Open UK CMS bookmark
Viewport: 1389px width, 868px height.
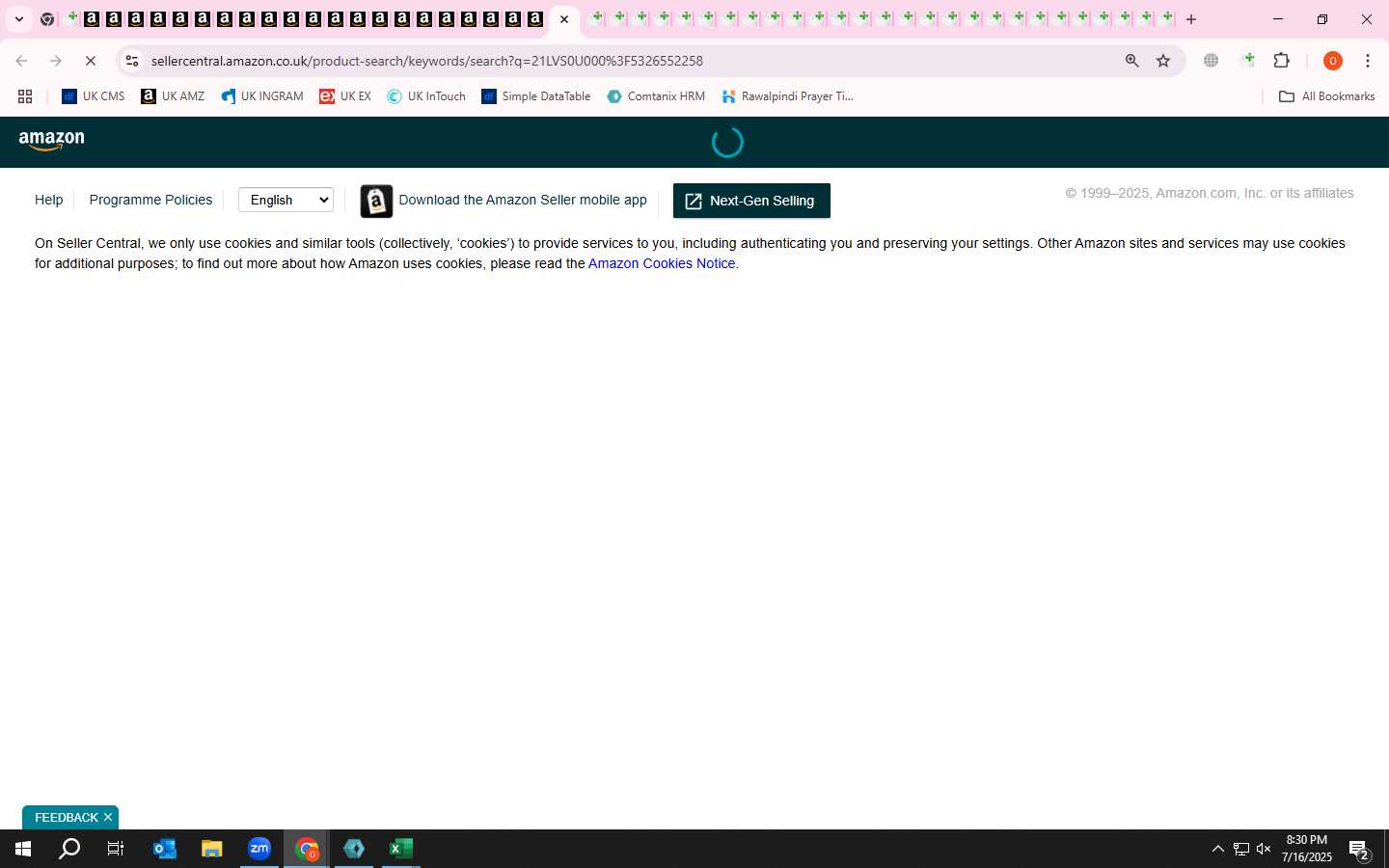[x=94, y=96]
